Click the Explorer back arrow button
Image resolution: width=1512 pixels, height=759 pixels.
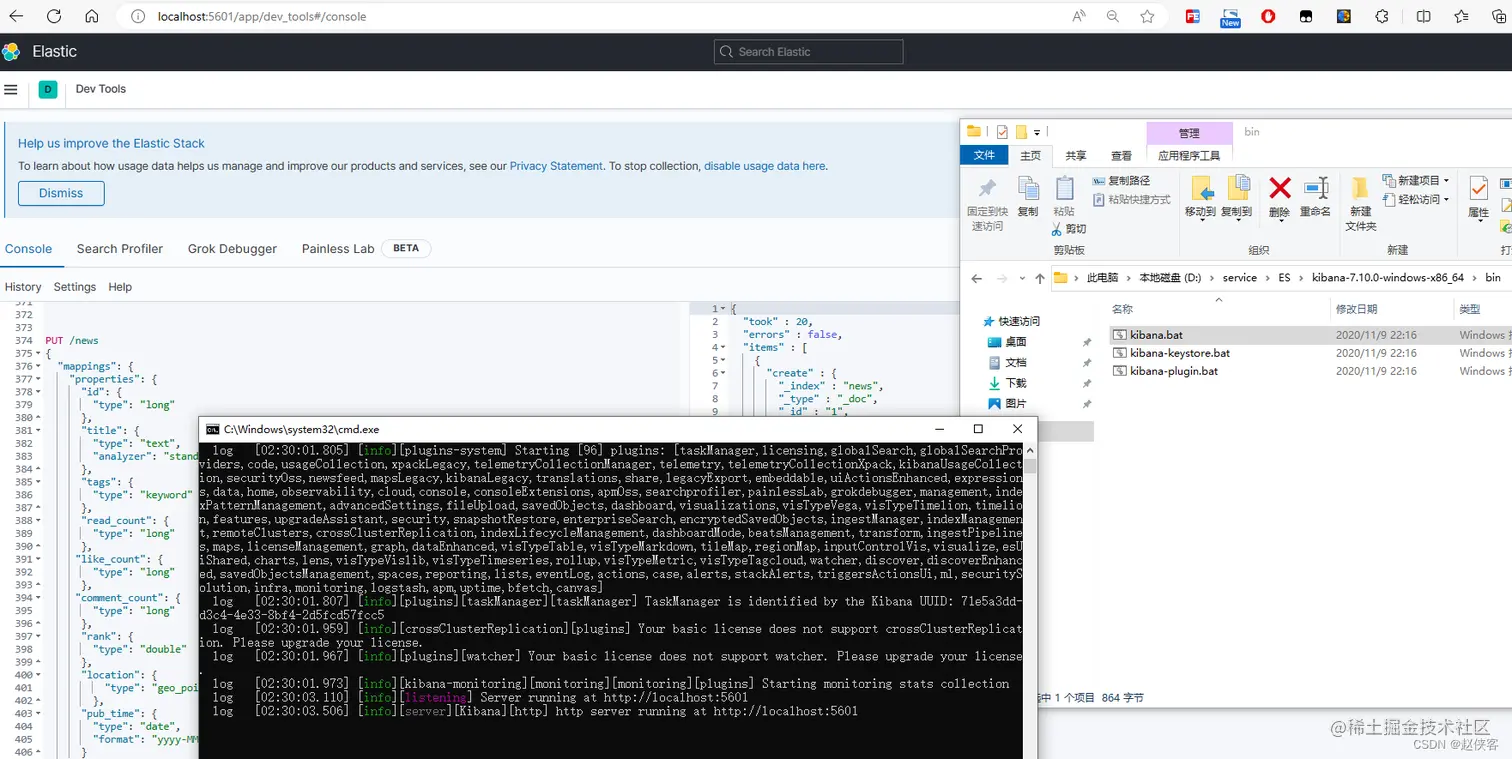pos(977,278)
